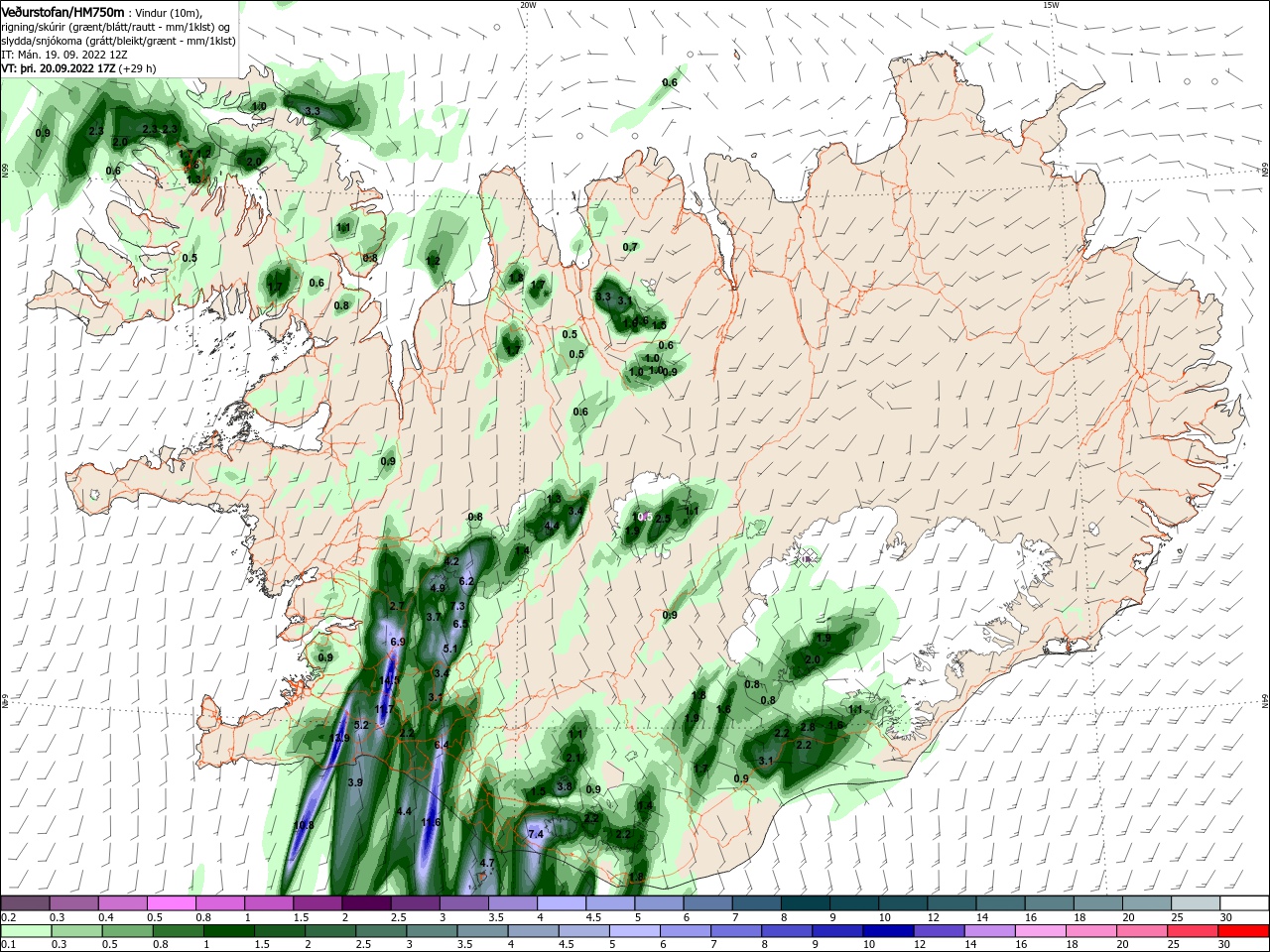
Task: Click the palest green 0.1 legend swatch
Action: [x=25, y=931]
